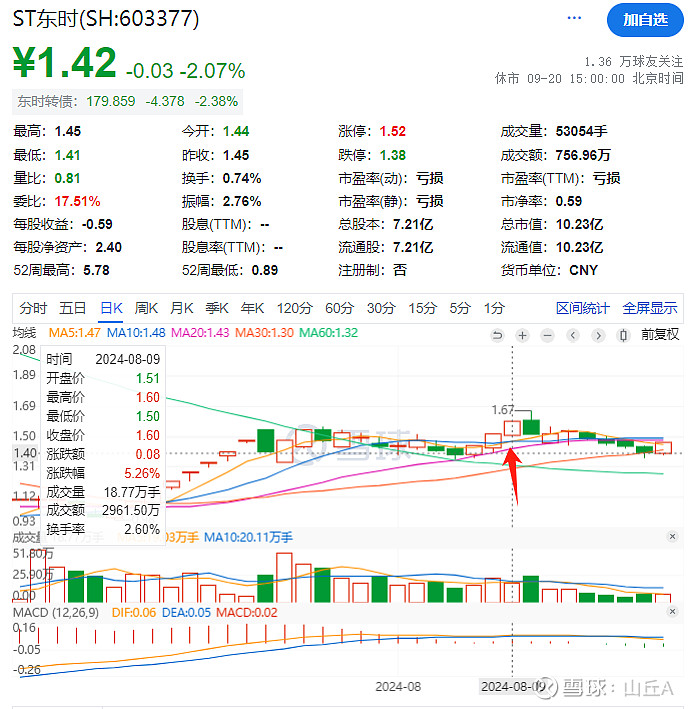Zoom in chart with plus icon
Screen dimensions: 693x709
(x=523, y=336)
